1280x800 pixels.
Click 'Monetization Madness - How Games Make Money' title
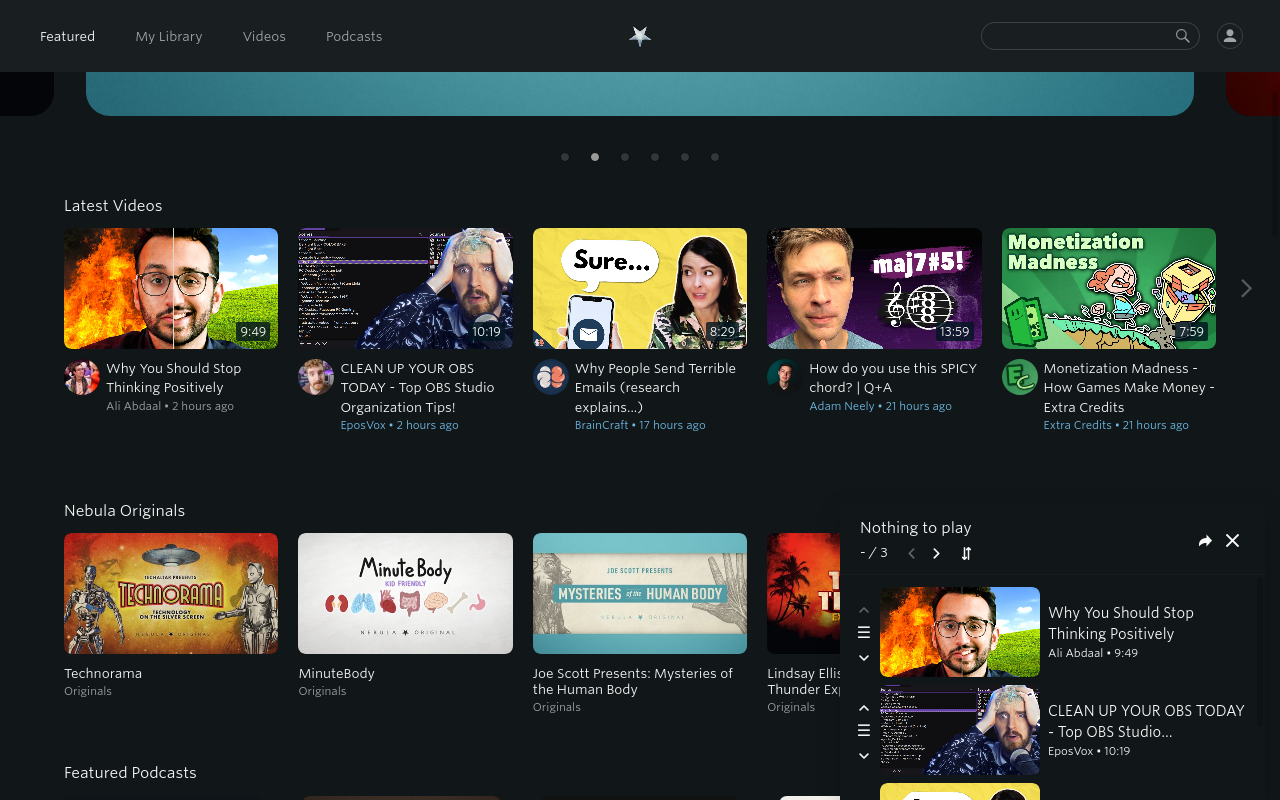click(1129, 387)
